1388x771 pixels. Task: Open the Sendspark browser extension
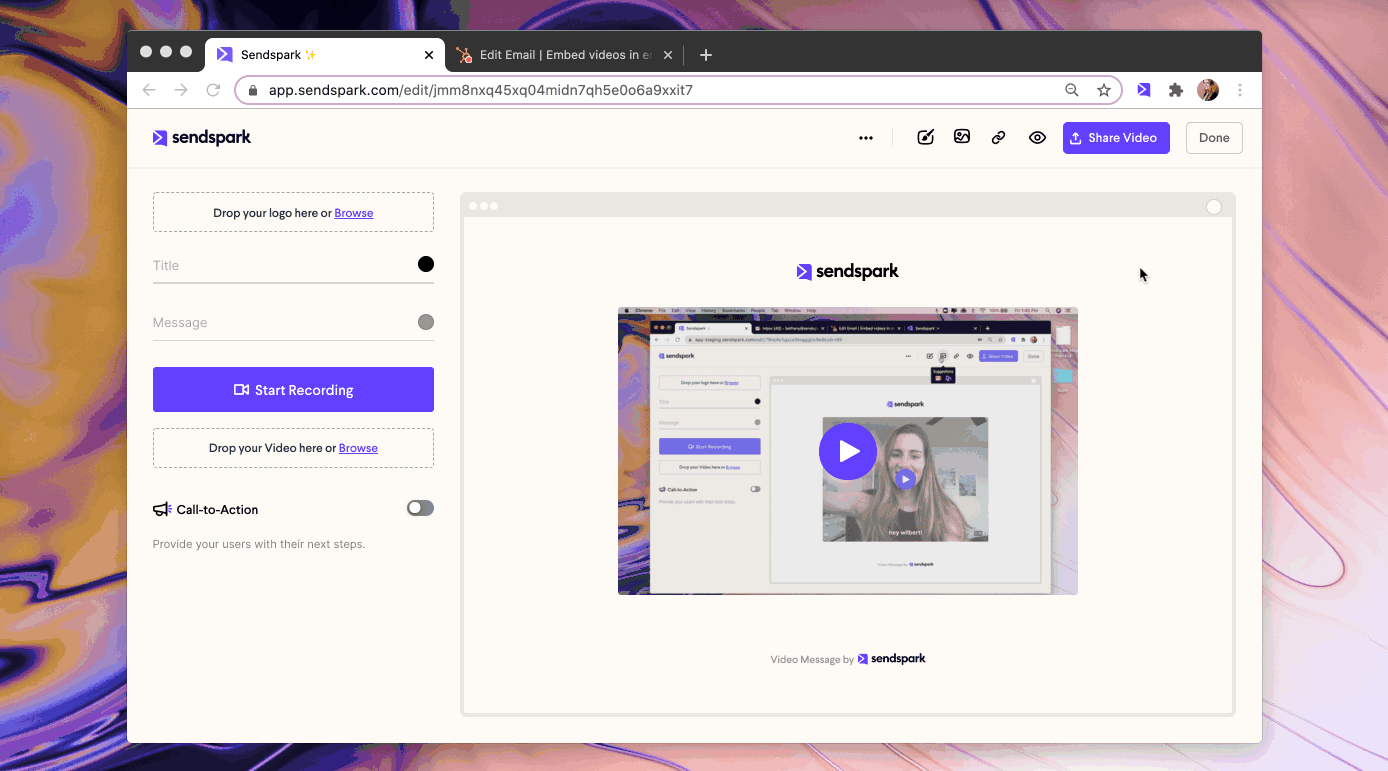point(1144,90)
